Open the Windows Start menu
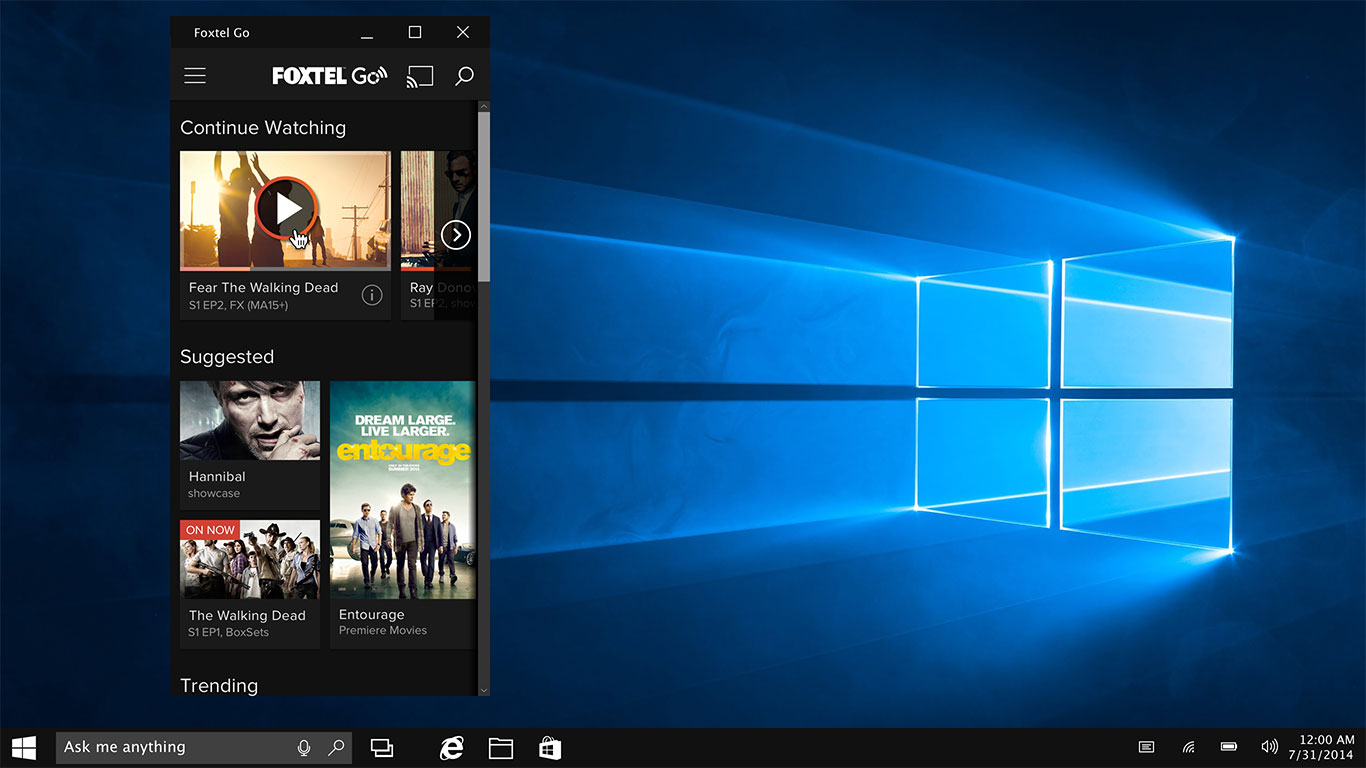The image size is (1366, 768). (24, 747)
